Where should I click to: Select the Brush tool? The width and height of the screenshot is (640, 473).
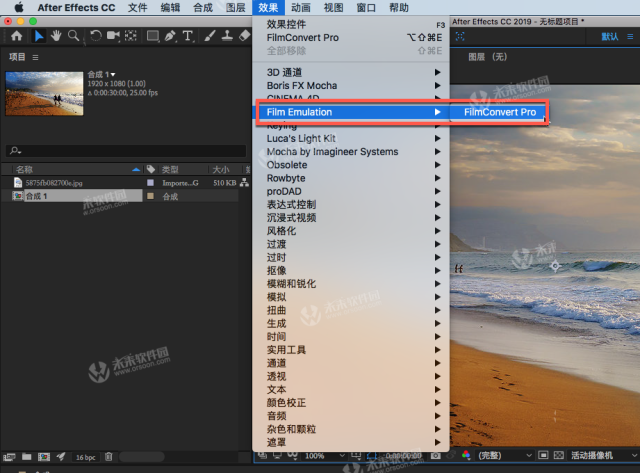point(209,36)
